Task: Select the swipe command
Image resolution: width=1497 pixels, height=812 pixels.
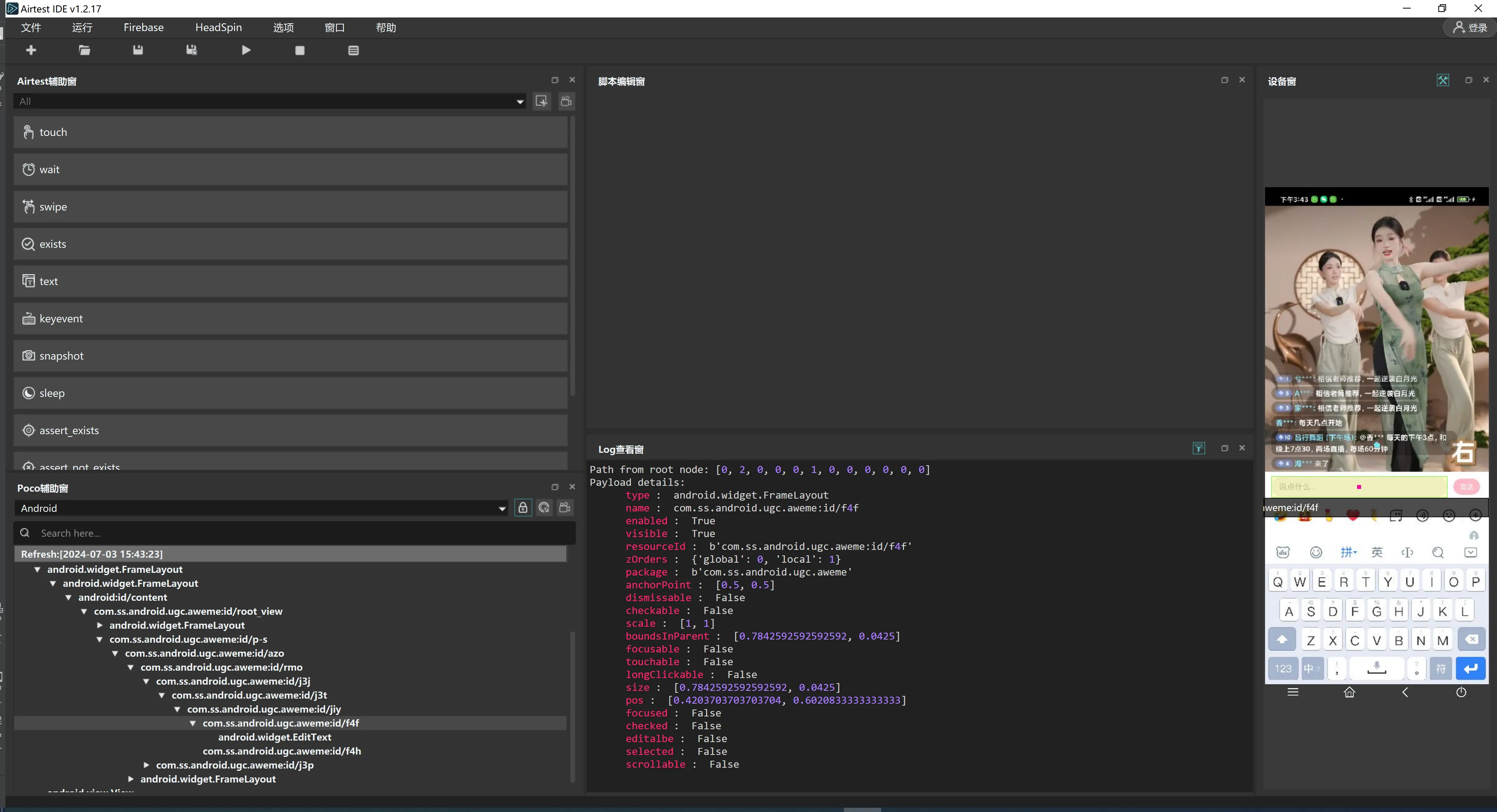Action: [x=291, y=207]
